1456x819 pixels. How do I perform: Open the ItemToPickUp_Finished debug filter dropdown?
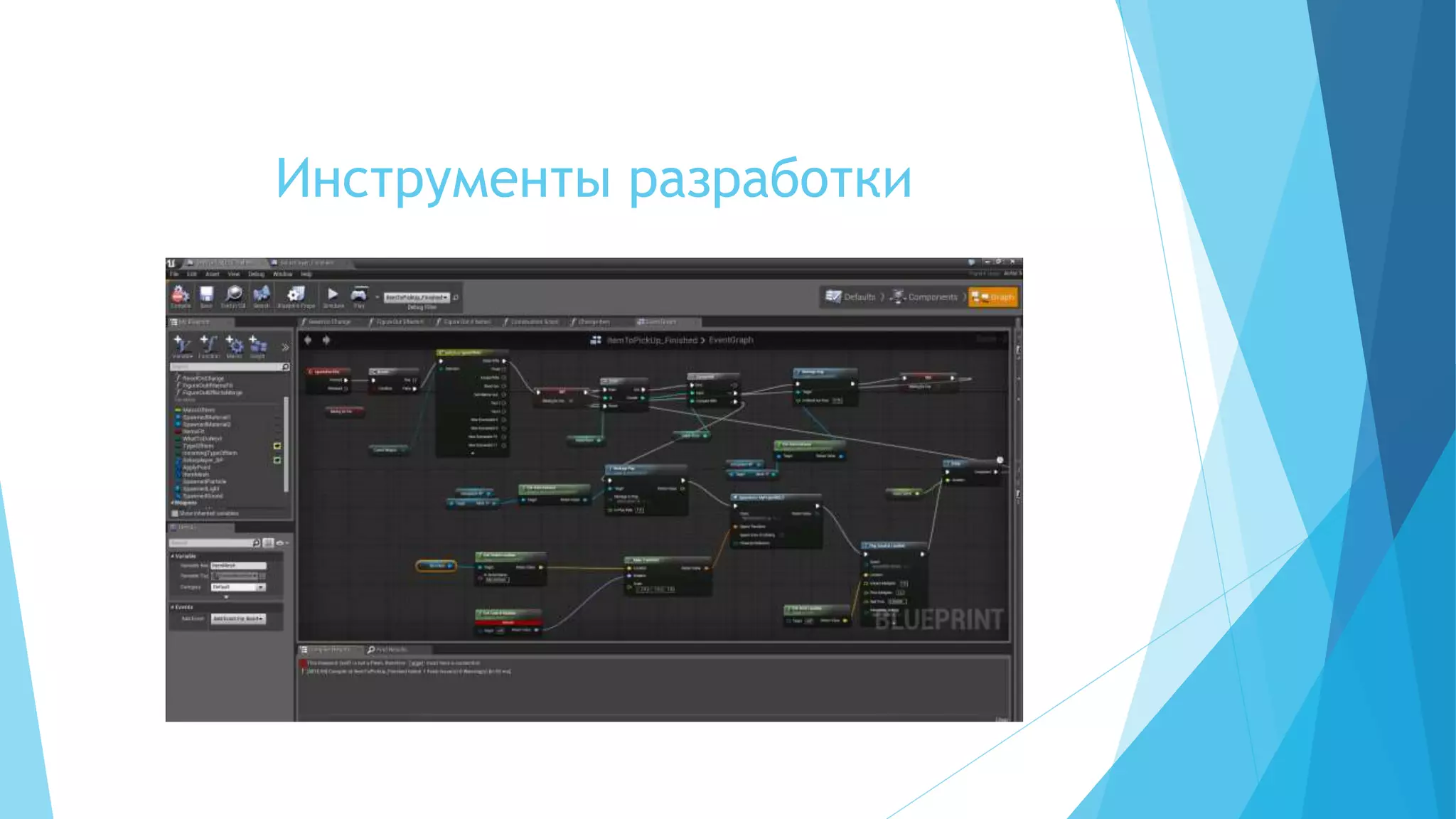(x=417, y=297)
